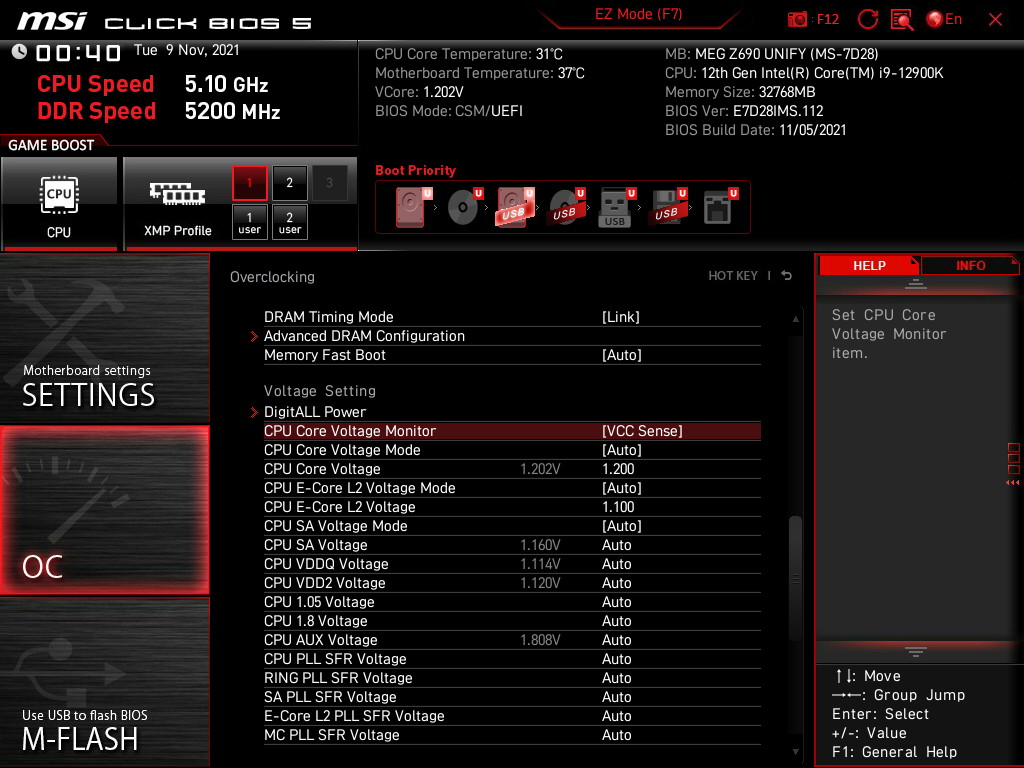Viewport: 1024px width, 768px height.
Task: Change DRAM Timing Mode [Link] value
Action: point(620,317)
